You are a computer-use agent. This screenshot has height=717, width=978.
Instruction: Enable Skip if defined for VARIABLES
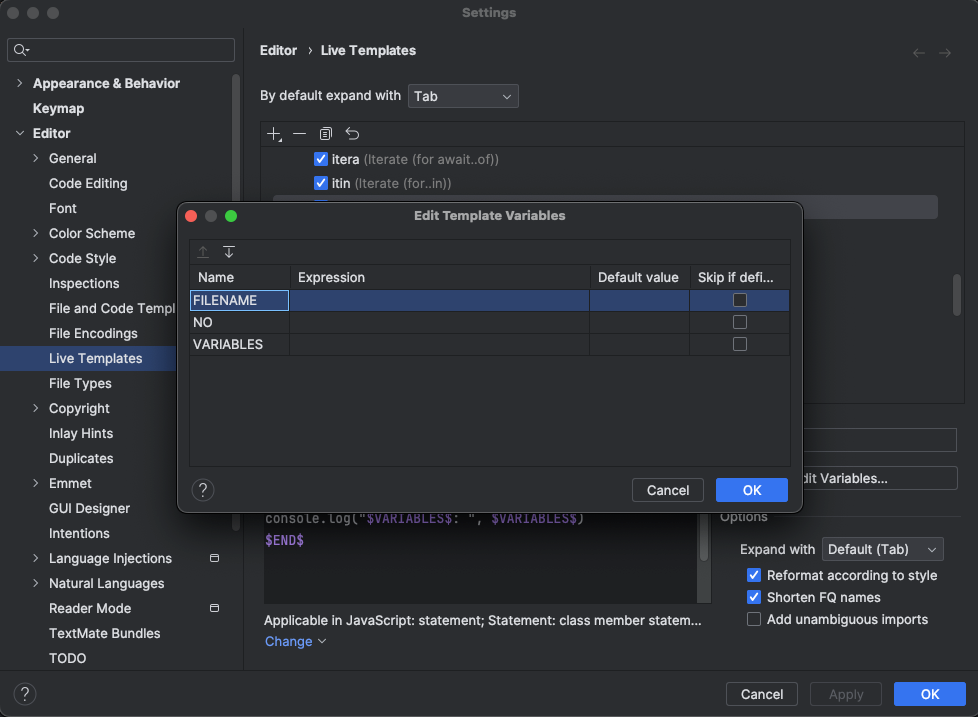[x=740, y=344]
